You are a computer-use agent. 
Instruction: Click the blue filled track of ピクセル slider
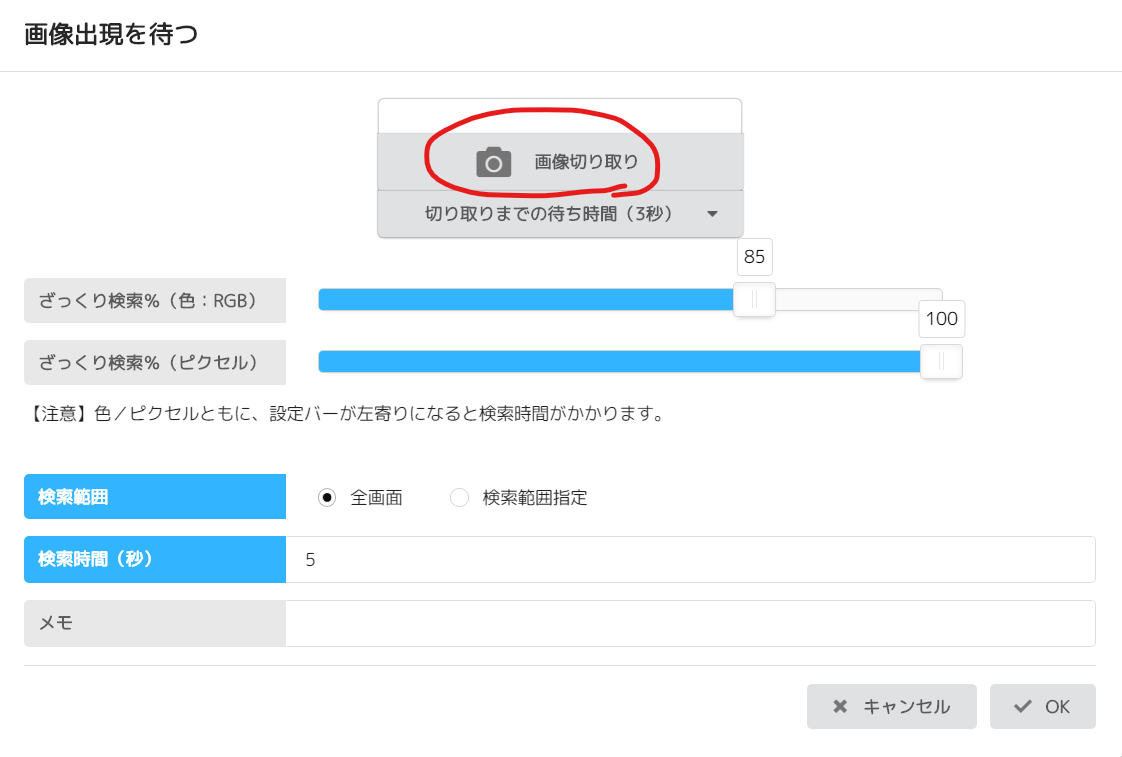[x=600, y=362]
